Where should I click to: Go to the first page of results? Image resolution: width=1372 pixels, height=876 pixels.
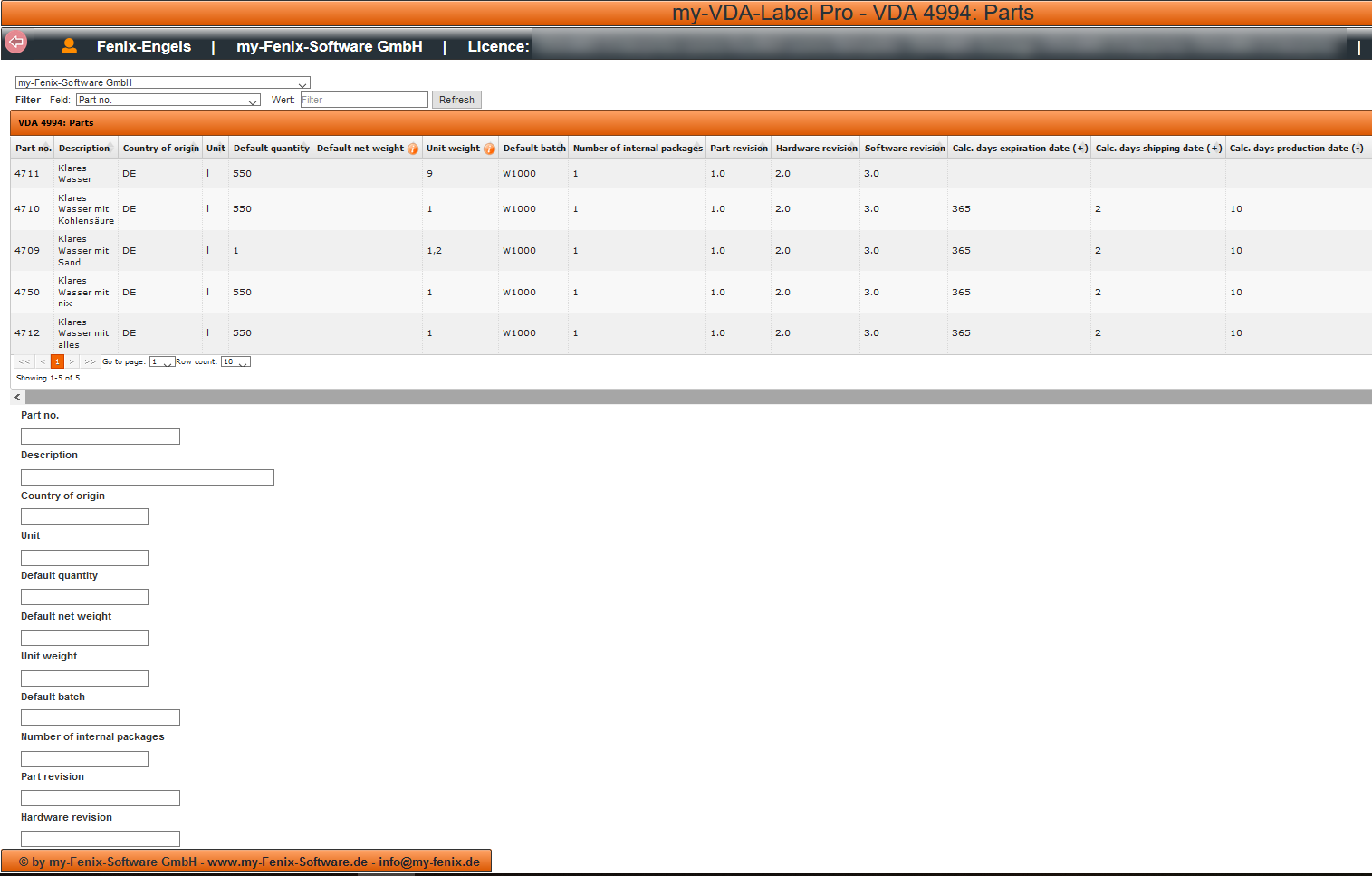click(24, 361)
